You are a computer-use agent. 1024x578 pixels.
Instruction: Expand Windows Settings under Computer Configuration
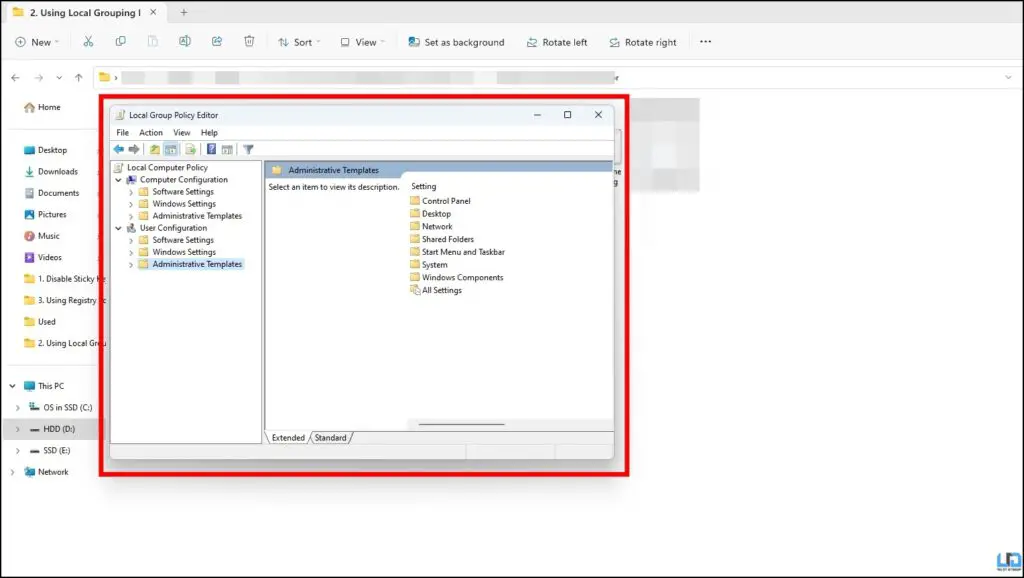pyautogui.click(x=131, y=204)
